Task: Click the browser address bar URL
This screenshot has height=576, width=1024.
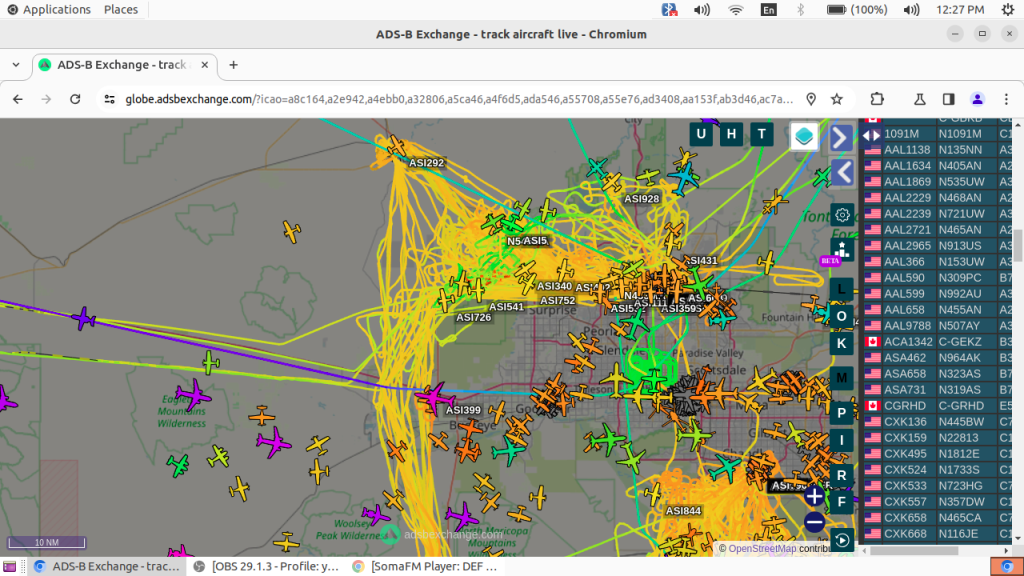Action: tap(458, 99)
